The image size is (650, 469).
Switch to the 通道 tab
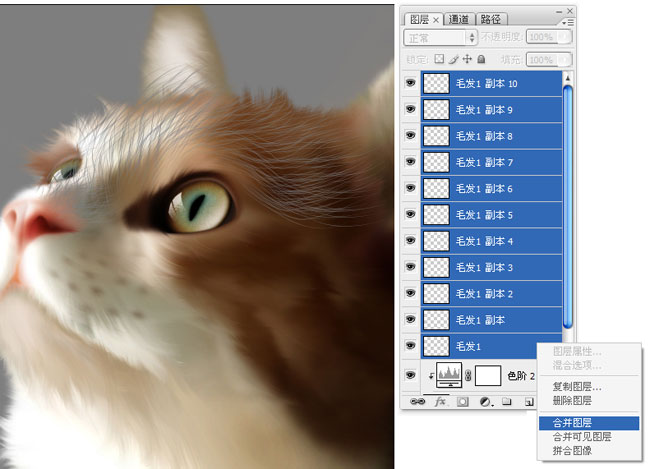[x=459, y=19]
